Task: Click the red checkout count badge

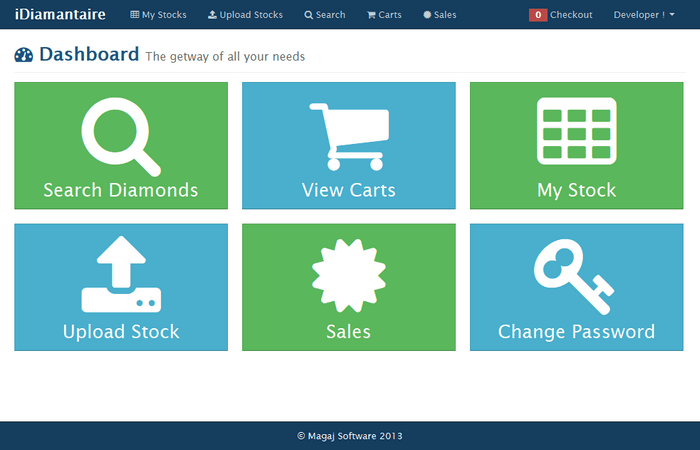Action: click(538, 15)
